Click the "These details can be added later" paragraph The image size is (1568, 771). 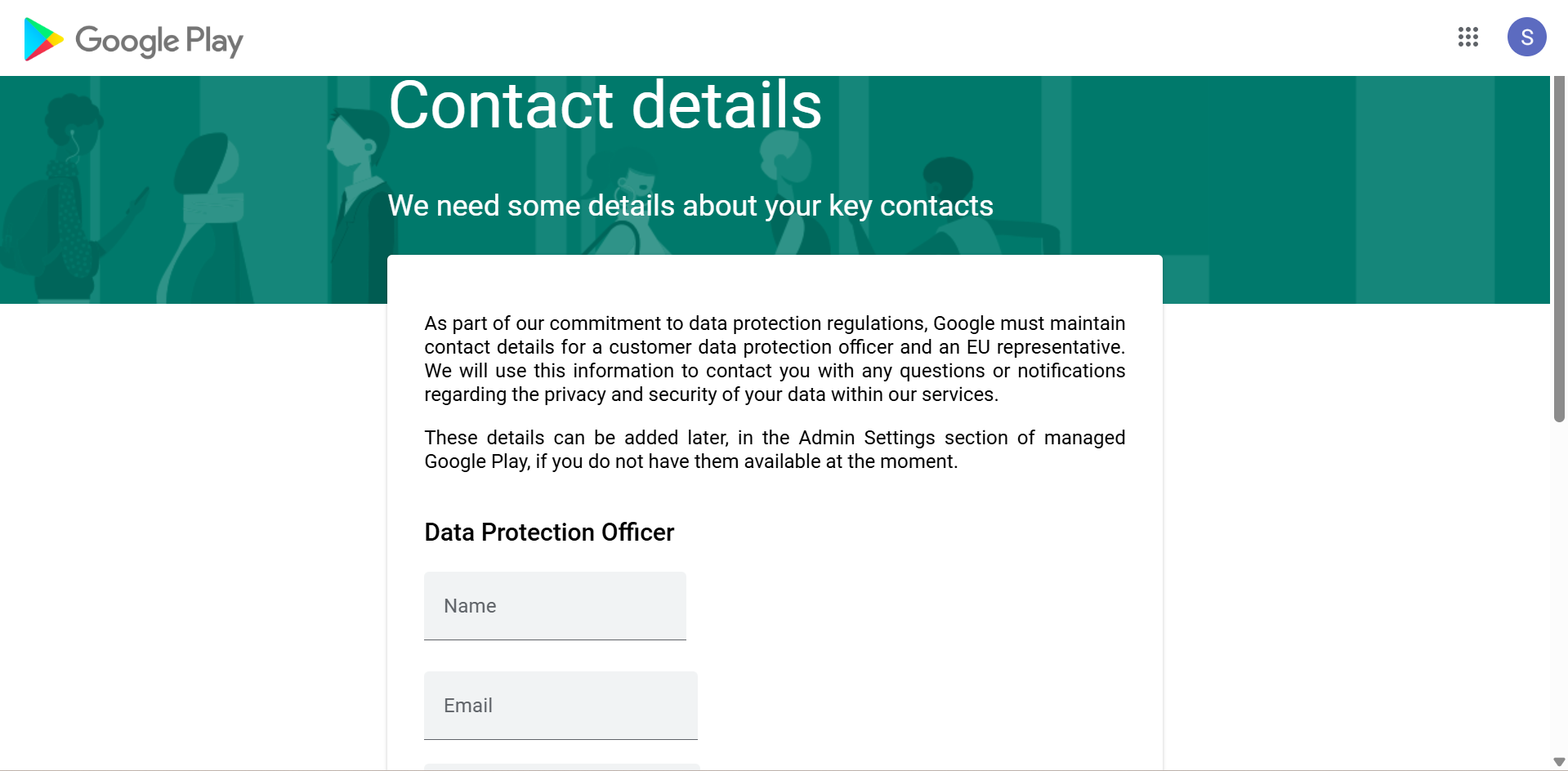point(774,449)
